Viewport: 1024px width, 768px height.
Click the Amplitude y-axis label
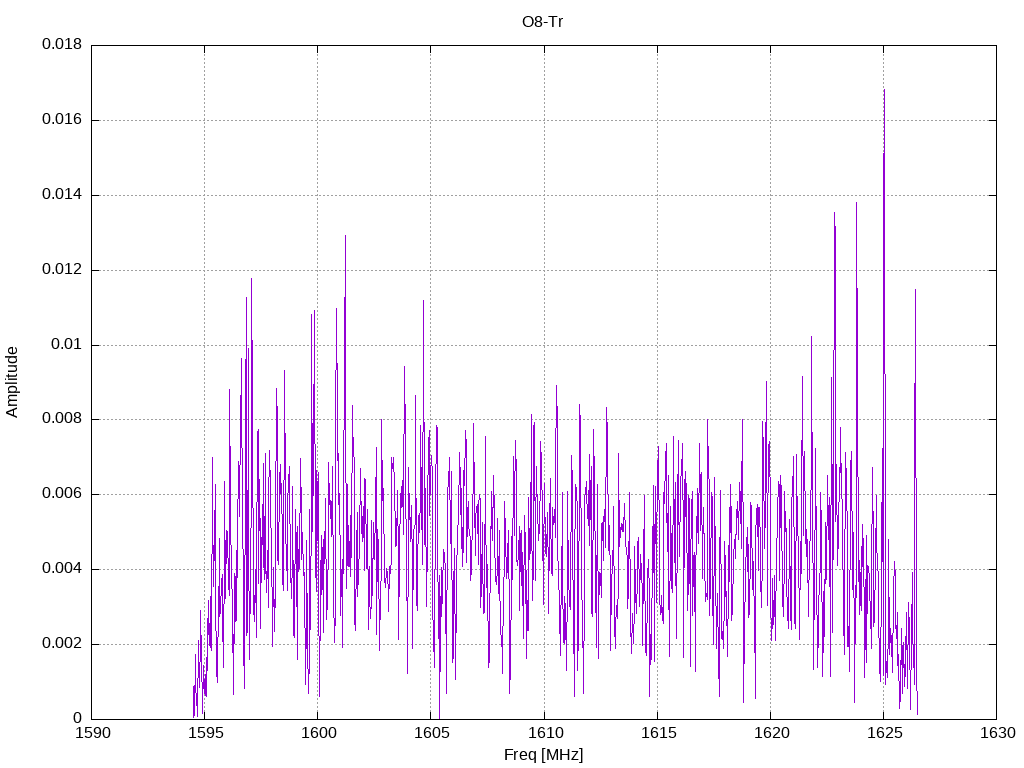12,382
